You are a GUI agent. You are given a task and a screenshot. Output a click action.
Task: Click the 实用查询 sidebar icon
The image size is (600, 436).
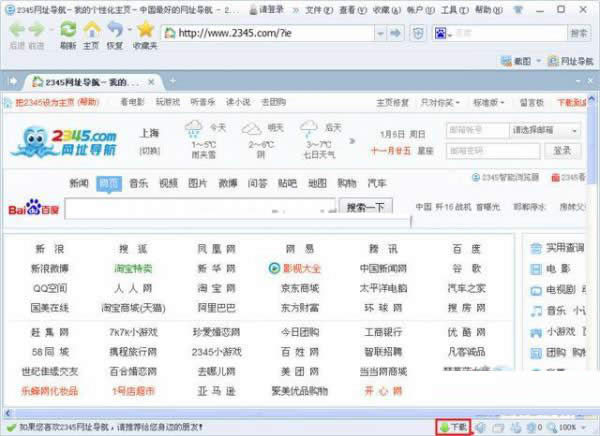pos(536,249)
